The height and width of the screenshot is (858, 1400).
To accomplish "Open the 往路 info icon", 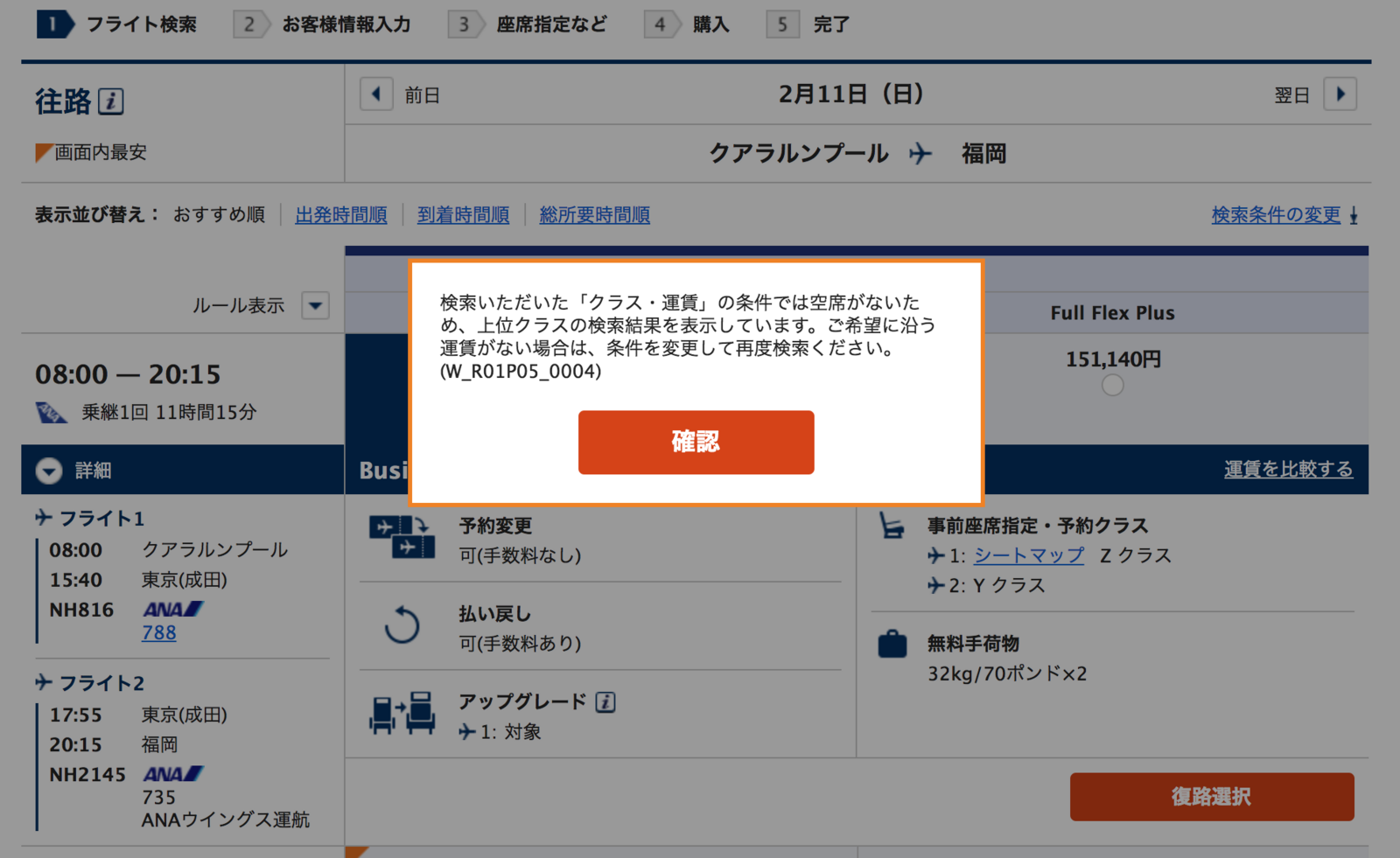I will click(111, 101).
